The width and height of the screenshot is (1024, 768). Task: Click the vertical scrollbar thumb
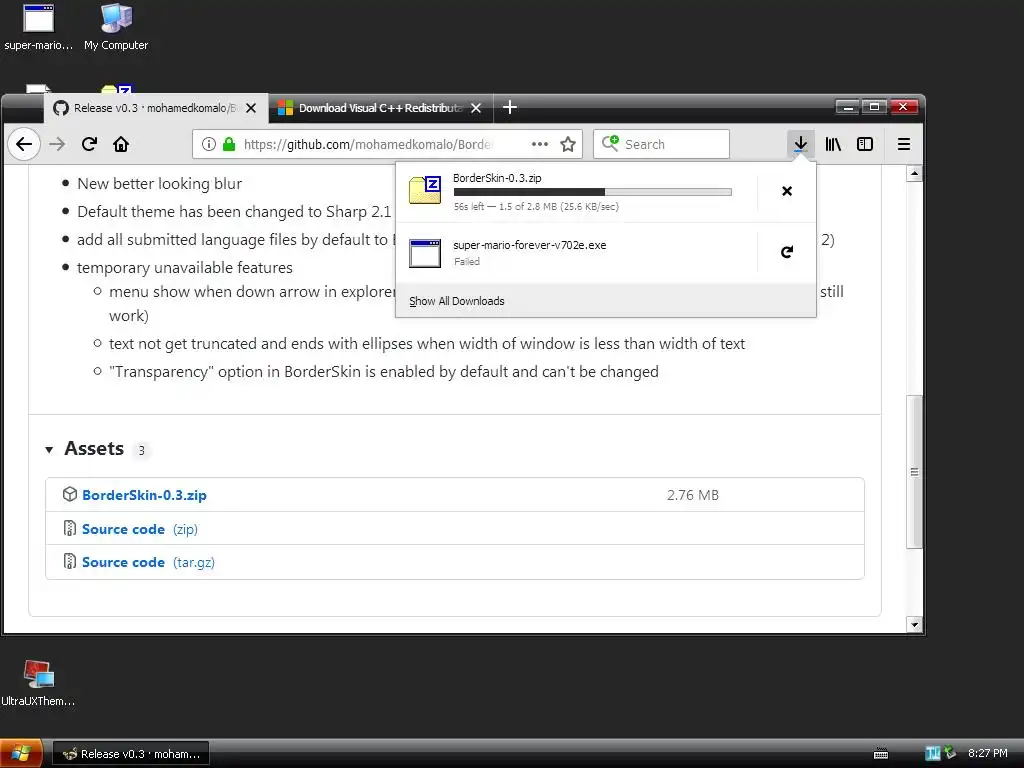click(914, 472)
